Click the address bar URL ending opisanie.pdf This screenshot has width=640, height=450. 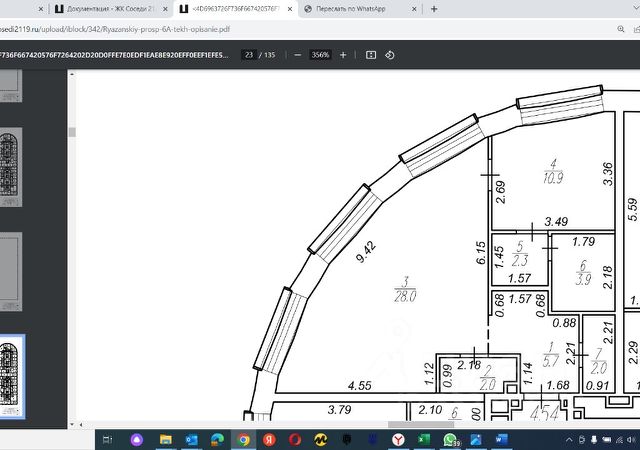click(x=115, y=29)
